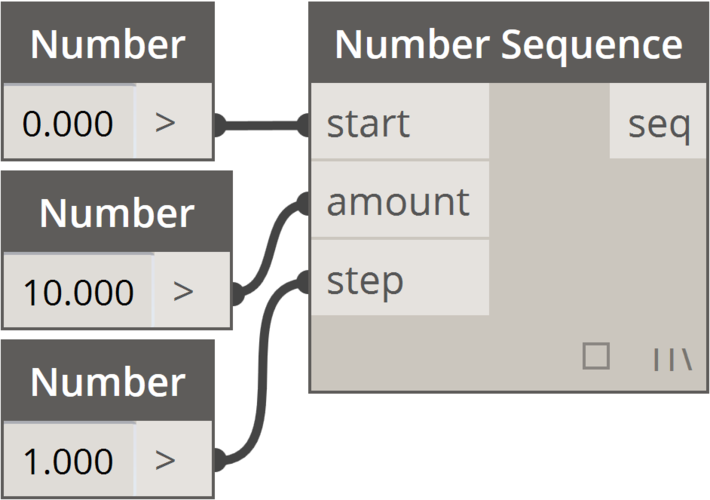Select the 1.000 number input field

[69, 461]
